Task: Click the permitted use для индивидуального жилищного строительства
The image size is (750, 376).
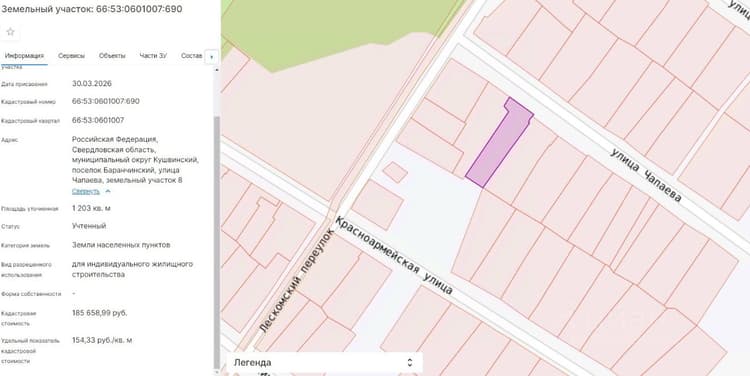Action: pos(132,269)
